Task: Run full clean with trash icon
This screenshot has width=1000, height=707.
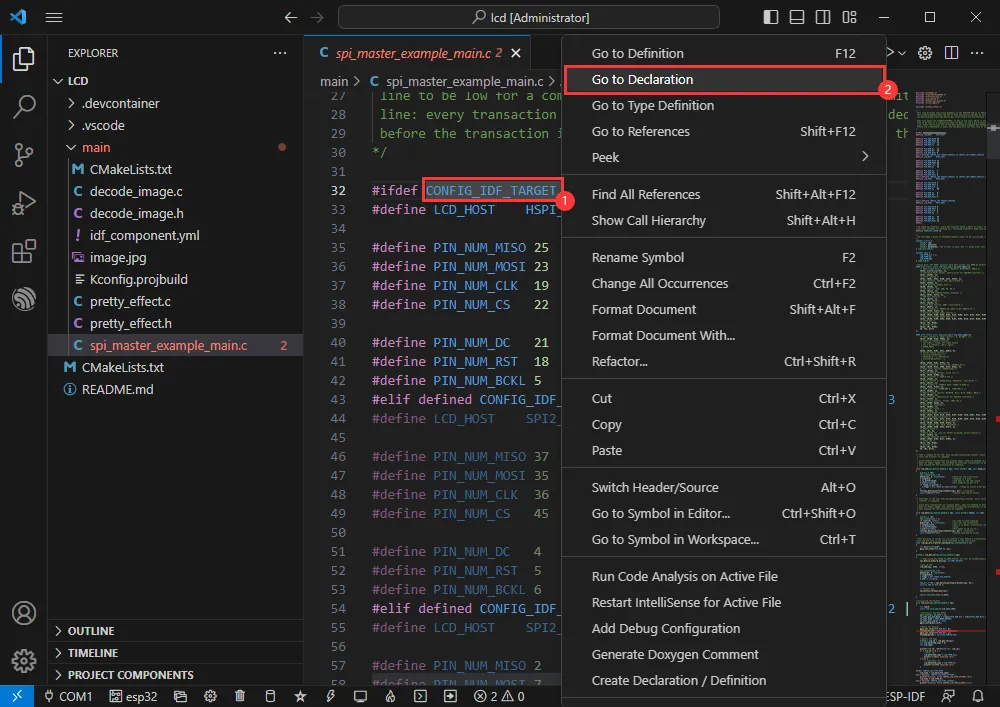Action: (239, 695)
